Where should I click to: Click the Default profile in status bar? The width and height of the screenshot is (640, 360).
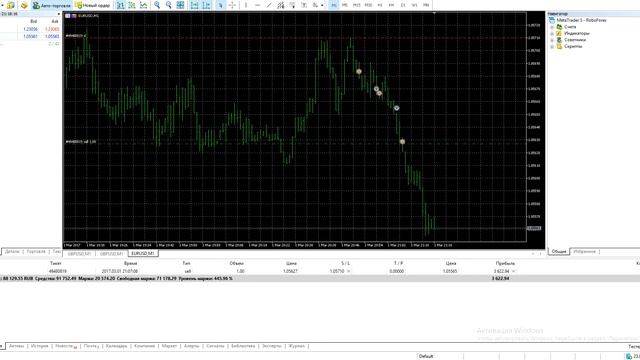(x=426, y=356)
